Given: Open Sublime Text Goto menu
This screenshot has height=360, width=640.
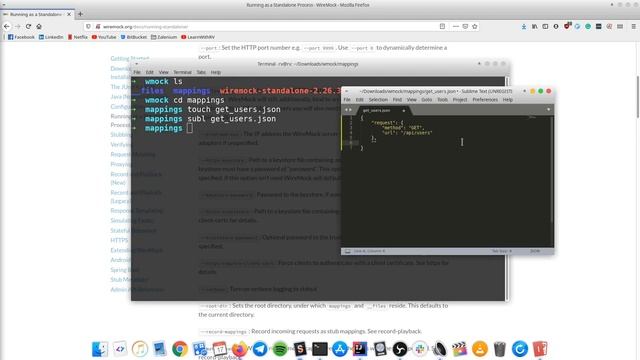Looking at the screenshot, I should click(x=427, y=100).
